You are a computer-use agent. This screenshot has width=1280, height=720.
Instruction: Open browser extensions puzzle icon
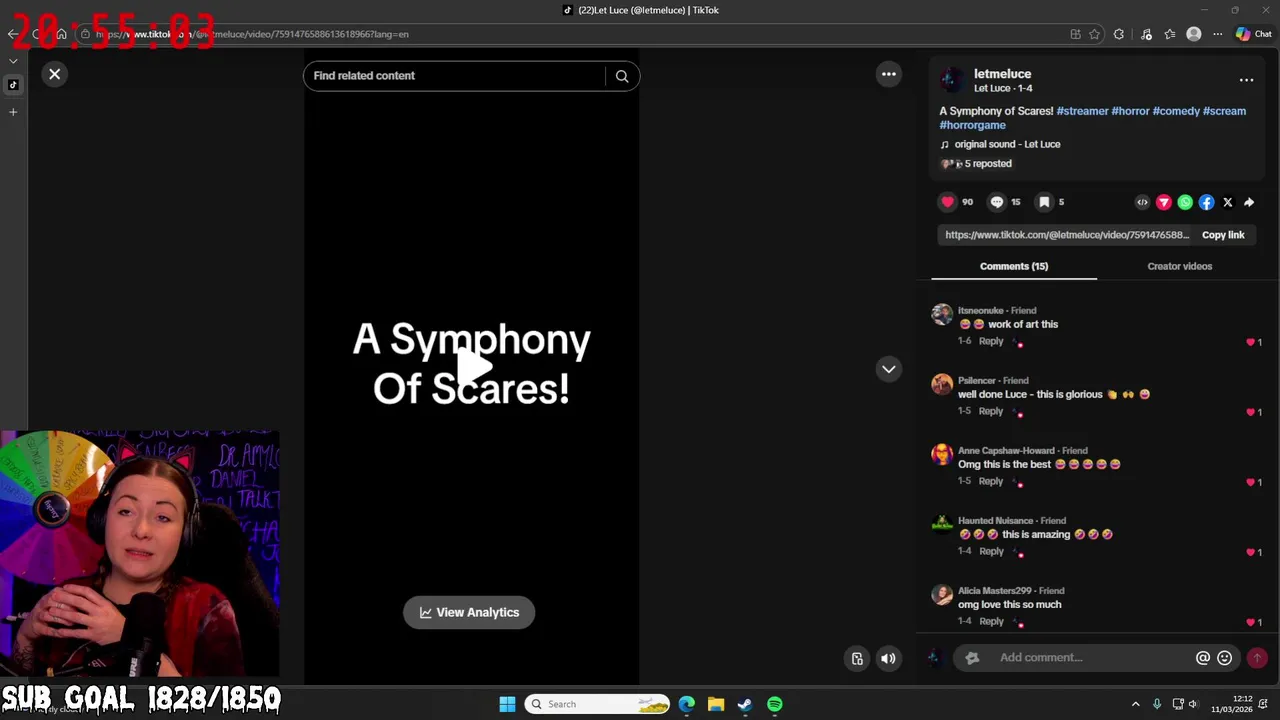1118,34
